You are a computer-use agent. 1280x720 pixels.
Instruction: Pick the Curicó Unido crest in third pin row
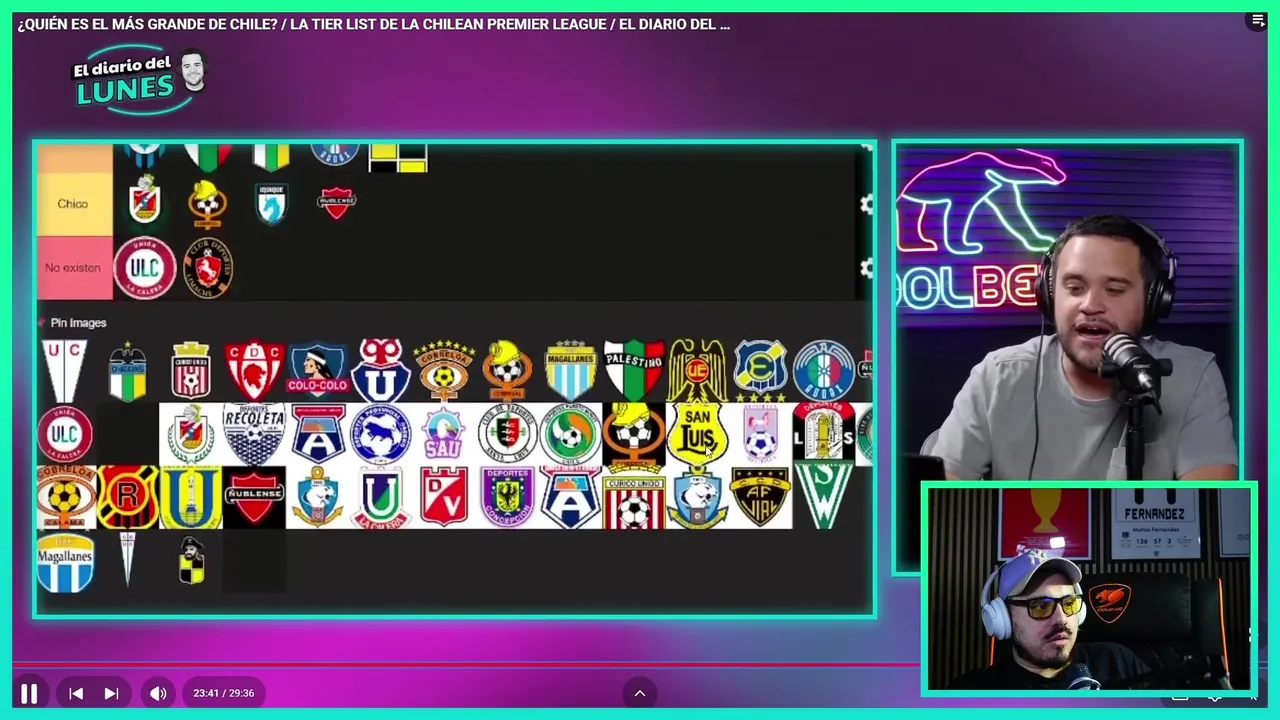[x=634, y=497]
